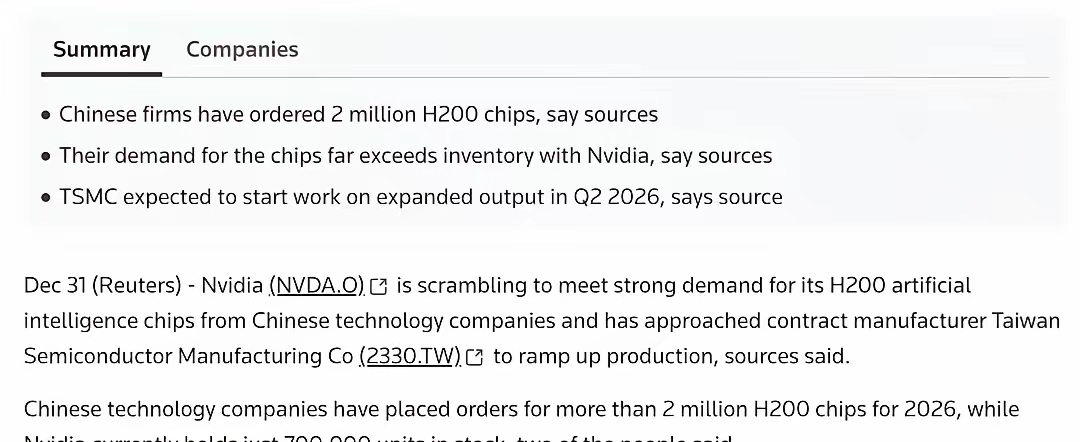Click the bullet about TSMC expanded output
The width and height of the screenshot is (1080, 442).
point(420,197)
